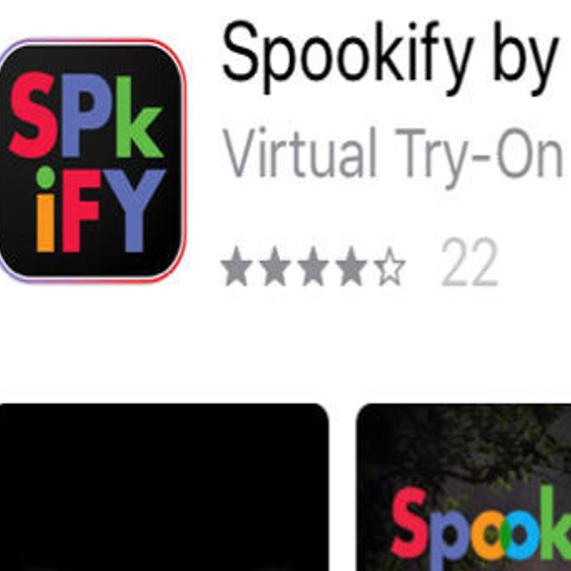Click the Virtual Try-On subtitle text
Screen dimensions: 571x571
click(x=393, y=155)
